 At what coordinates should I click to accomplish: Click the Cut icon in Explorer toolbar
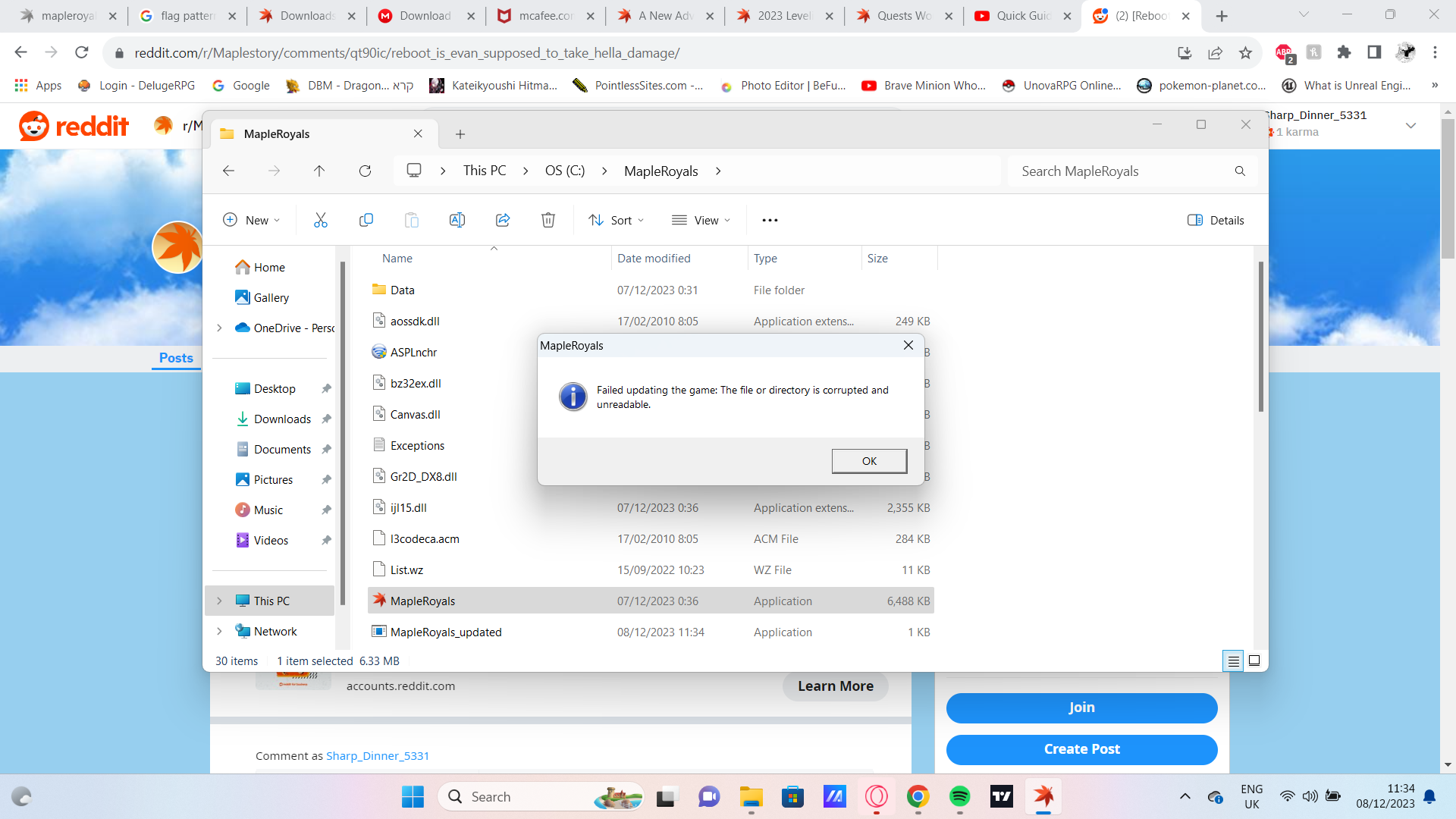coord(321,220)
